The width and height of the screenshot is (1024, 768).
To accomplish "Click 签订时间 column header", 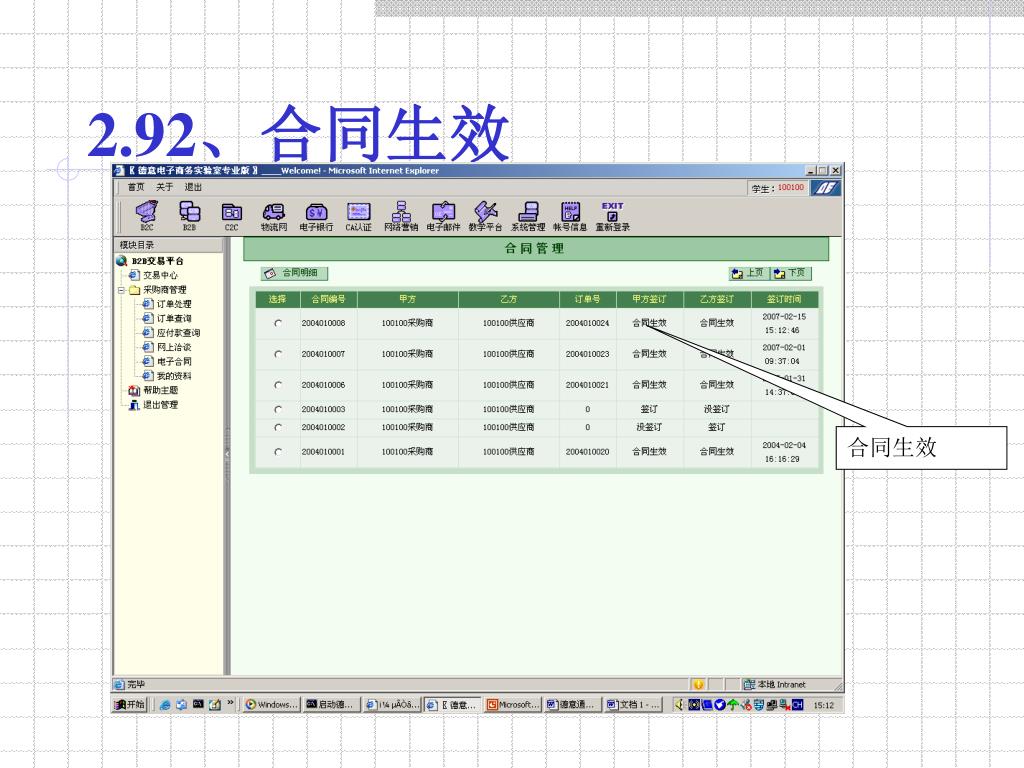I will tap(784, 299).
